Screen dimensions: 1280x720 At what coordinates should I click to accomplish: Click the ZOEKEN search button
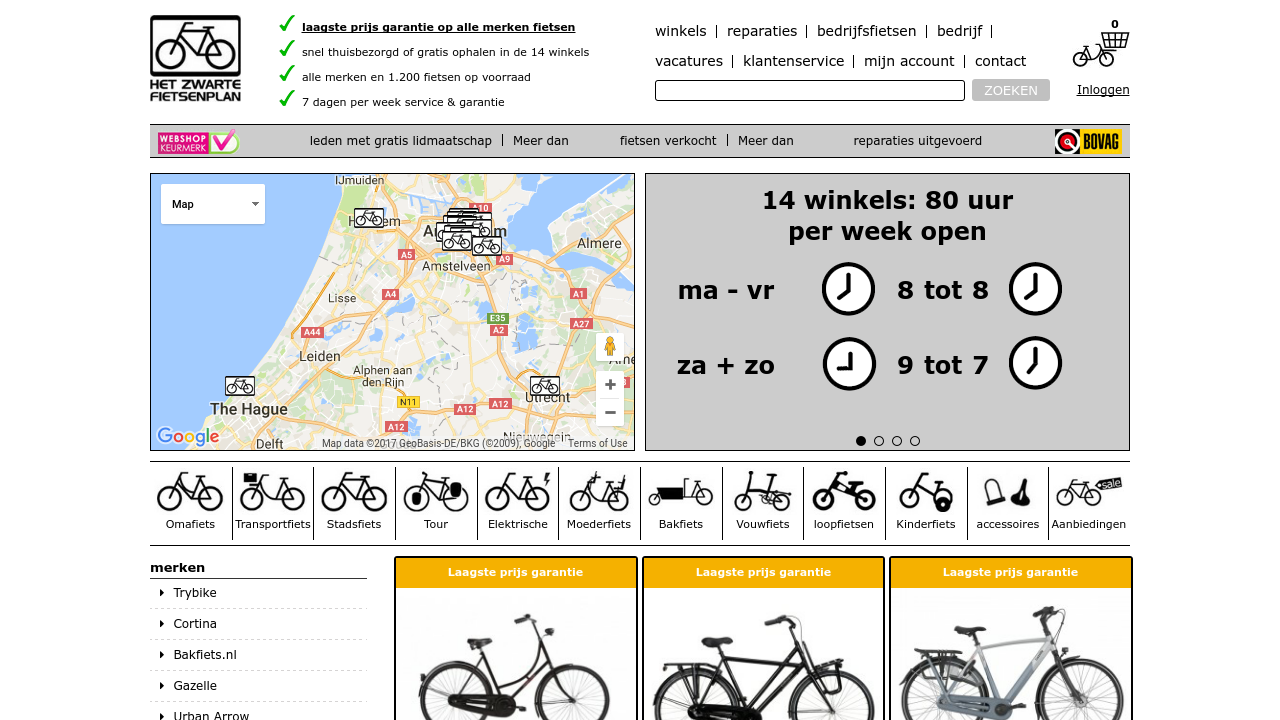coord(1010,89)
